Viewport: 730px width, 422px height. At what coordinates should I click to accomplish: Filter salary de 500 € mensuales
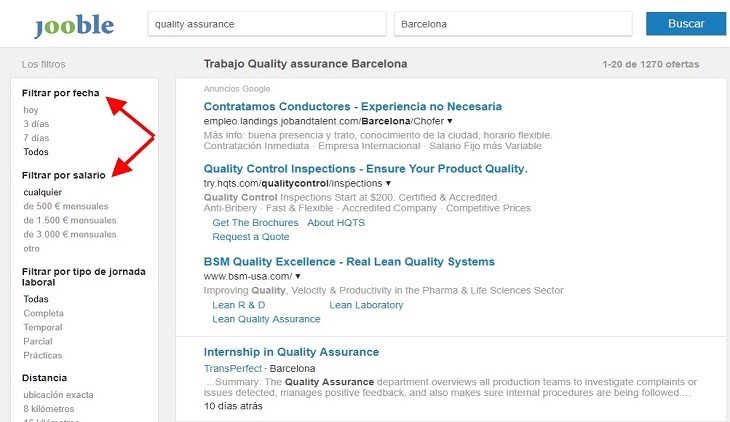pyautogui.click(x=66, y=206)
